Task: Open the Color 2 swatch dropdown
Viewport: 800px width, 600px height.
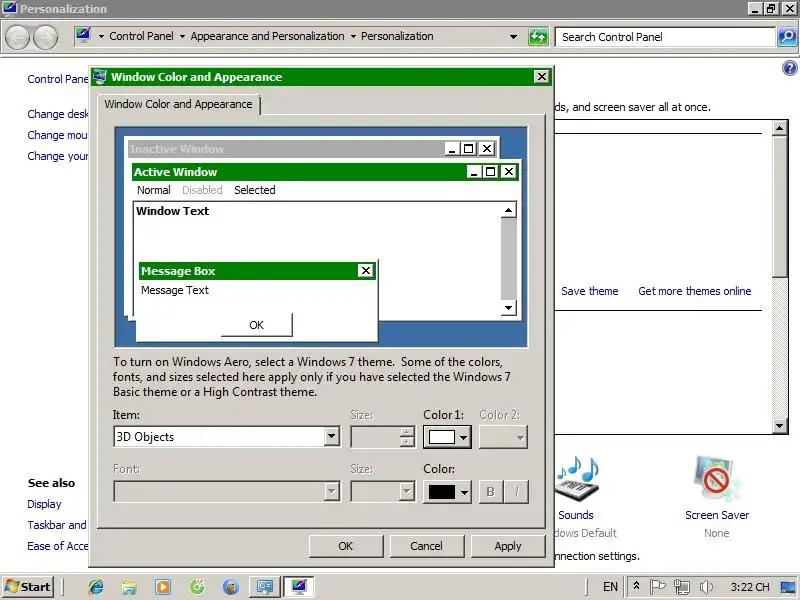Action: [x=503, y=437]
